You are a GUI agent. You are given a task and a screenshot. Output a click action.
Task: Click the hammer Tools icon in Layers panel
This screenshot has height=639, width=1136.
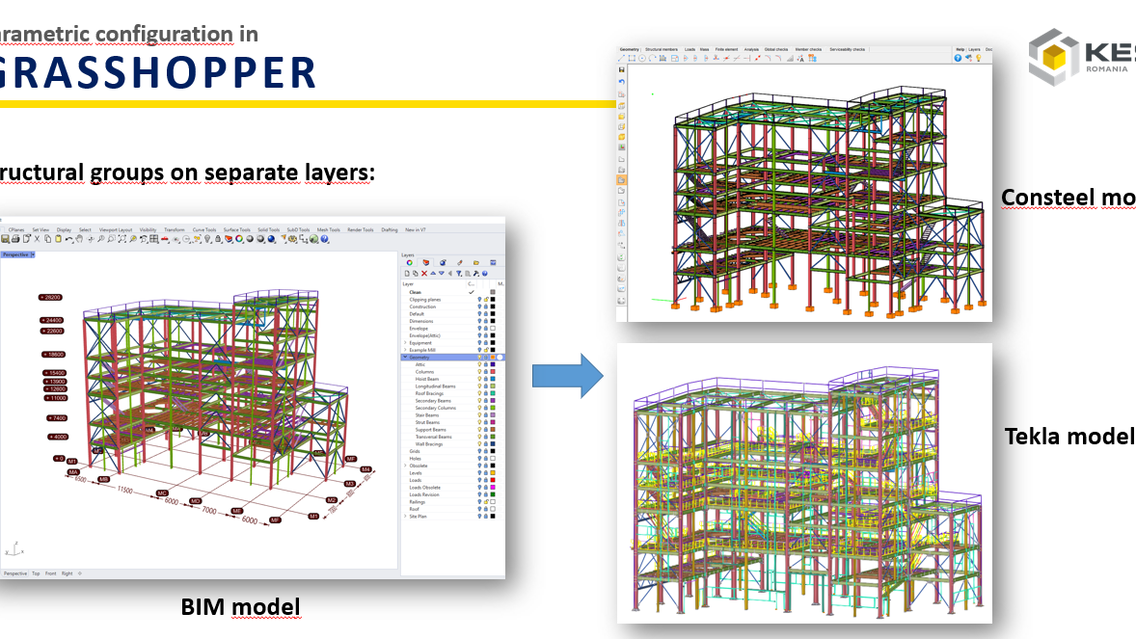pyautogui.click(x=476, y=273)
